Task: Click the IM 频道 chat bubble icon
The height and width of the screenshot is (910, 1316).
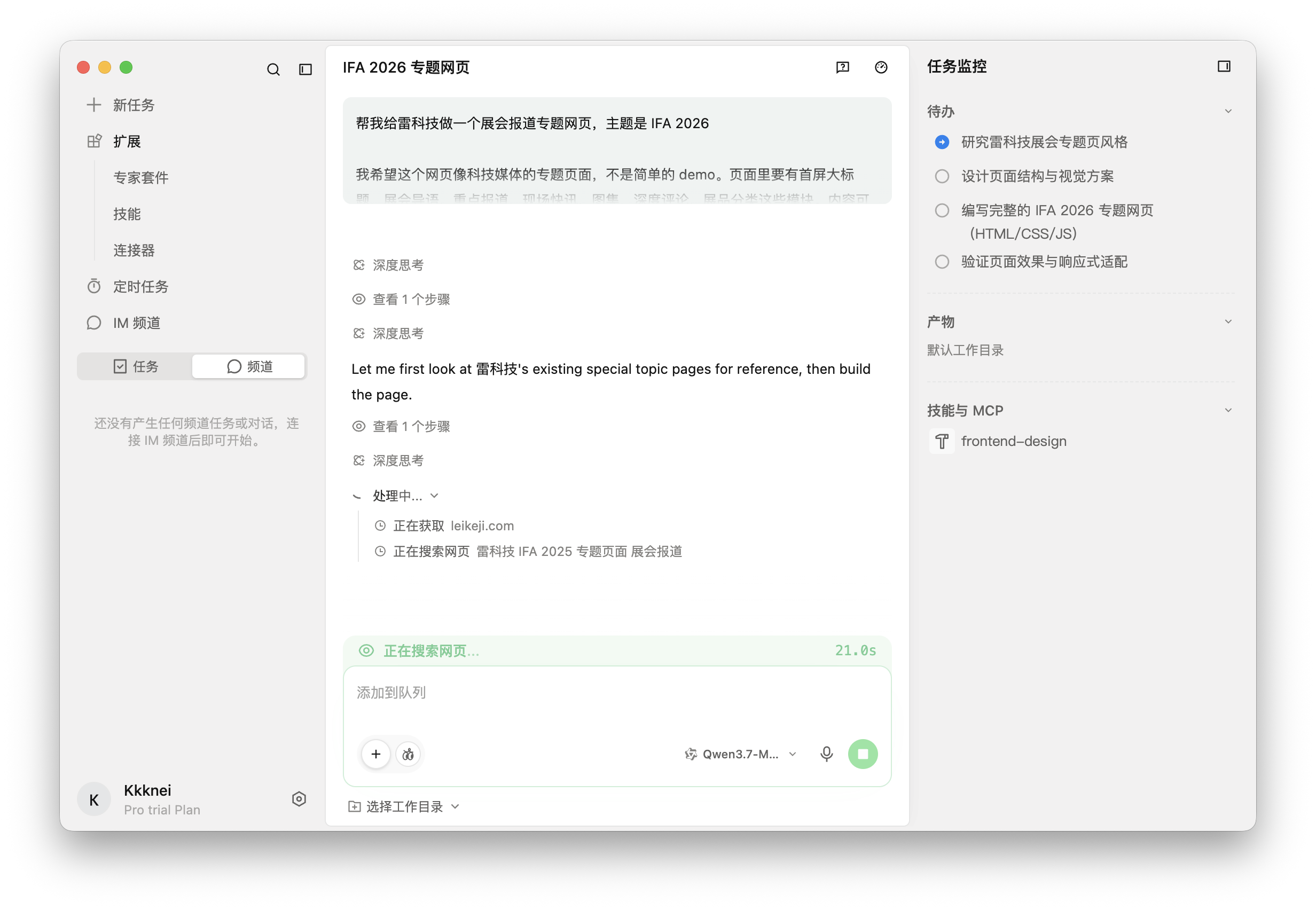Action: [94, 323]
